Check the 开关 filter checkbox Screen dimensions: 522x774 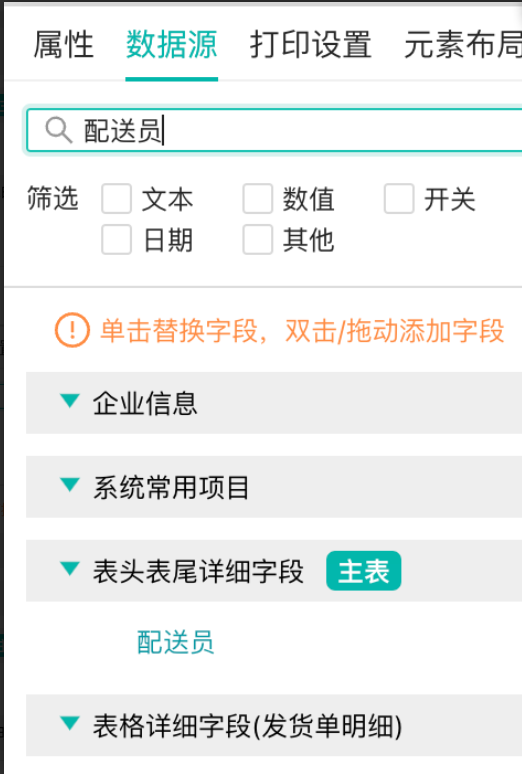point(399,199)
